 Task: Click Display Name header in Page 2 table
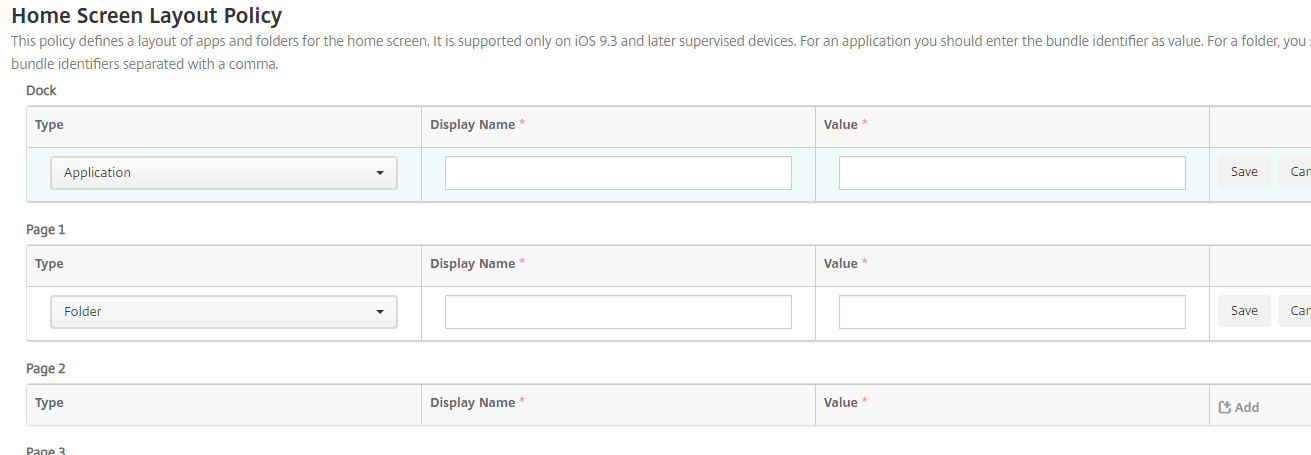tap(472, 403)
